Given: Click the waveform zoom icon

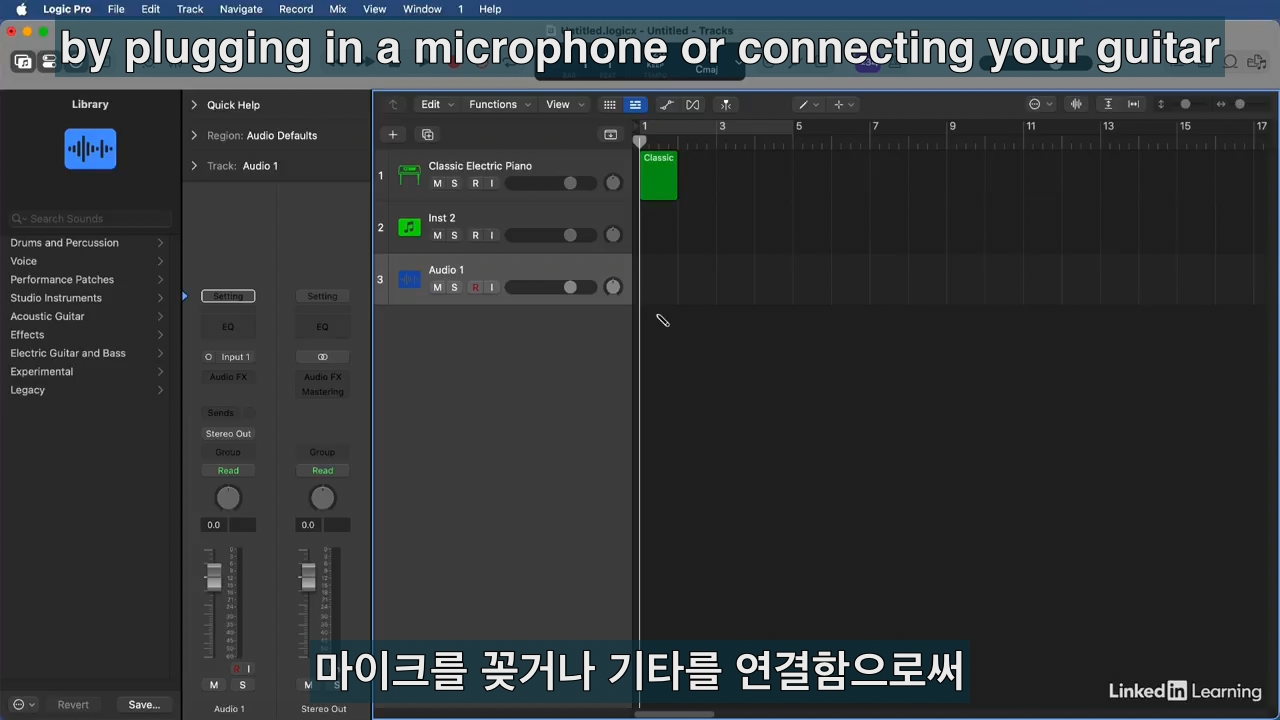Looking at the screenshot, I should (x=1076, y=105).
